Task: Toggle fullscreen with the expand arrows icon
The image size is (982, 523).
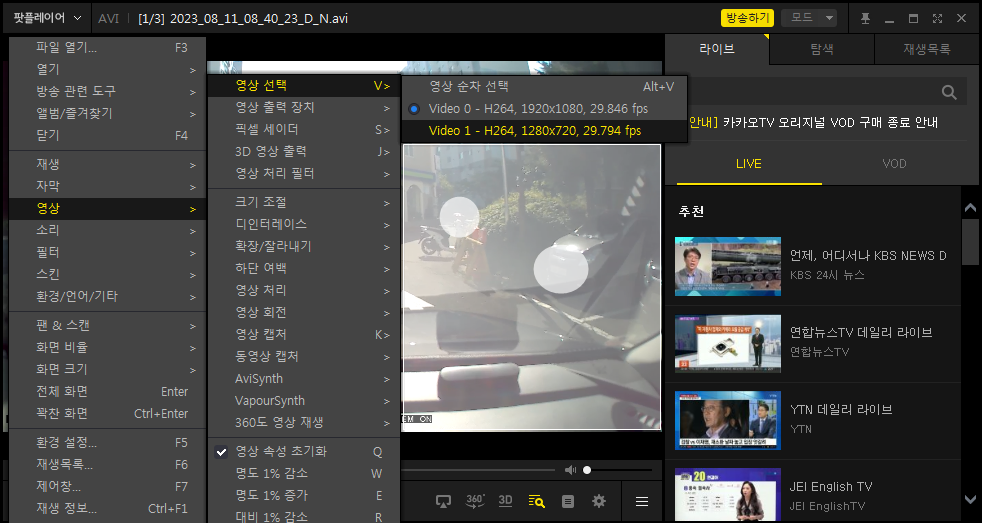Action: 937,19
